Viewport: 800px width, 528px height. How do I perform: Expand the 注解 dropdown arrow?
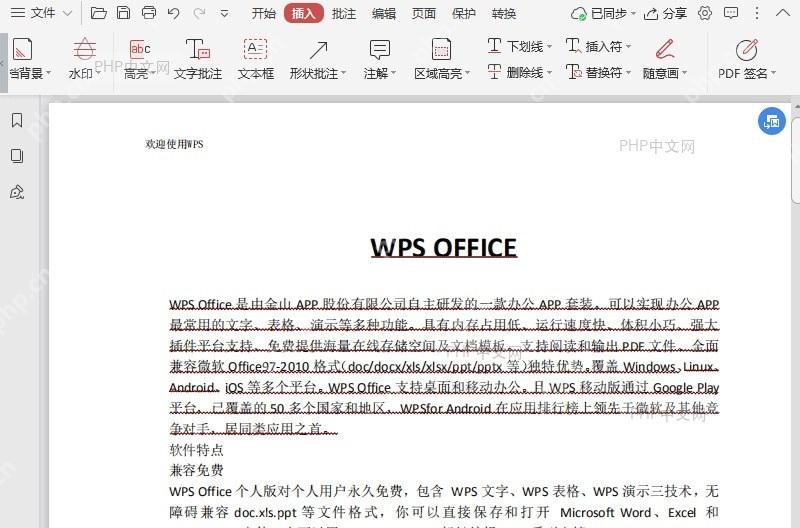[x=393, y=73]
